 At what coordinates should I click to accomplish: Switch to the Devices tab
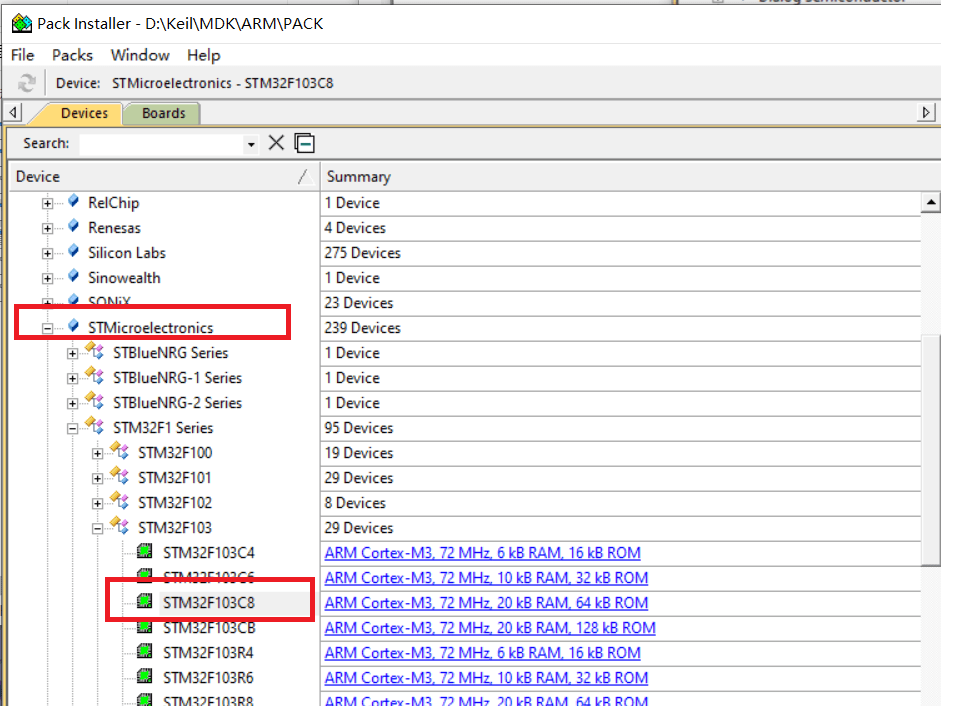point(84,113)
